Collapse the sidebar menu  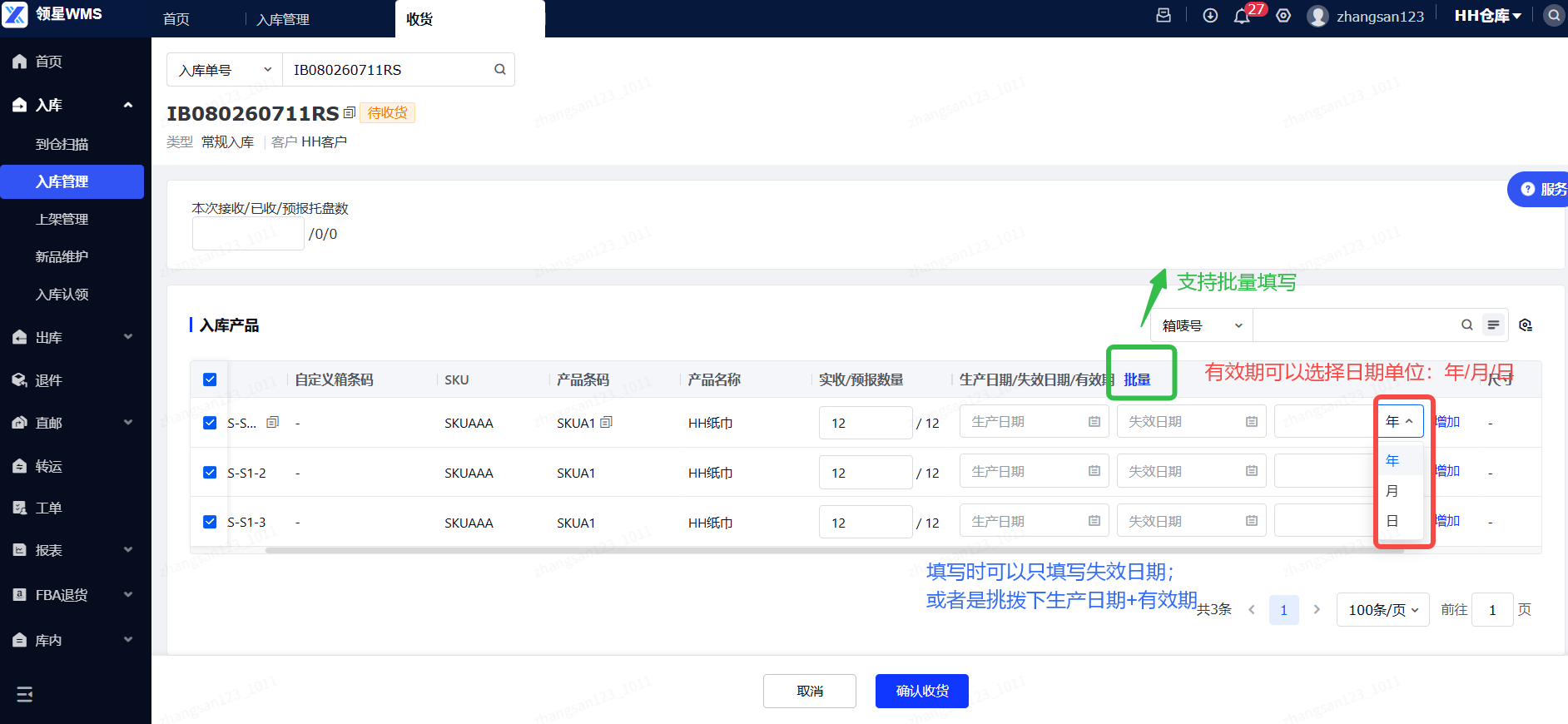[x=25, y=694]
